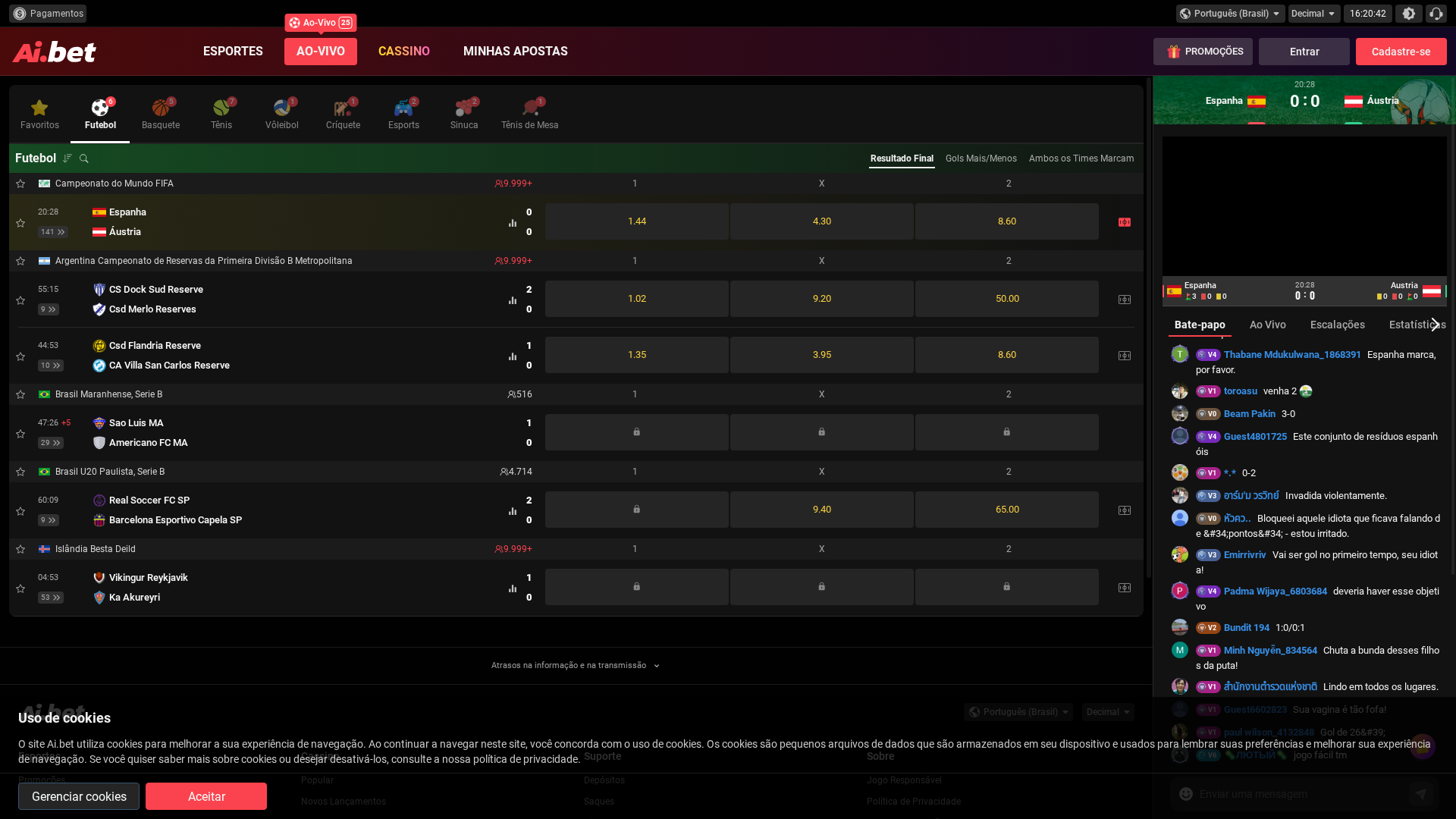Open statistics chart for Espanha vs Áustria
Image resolution: width=1456 pixels, height=819 pixels.
click(513, 223)
